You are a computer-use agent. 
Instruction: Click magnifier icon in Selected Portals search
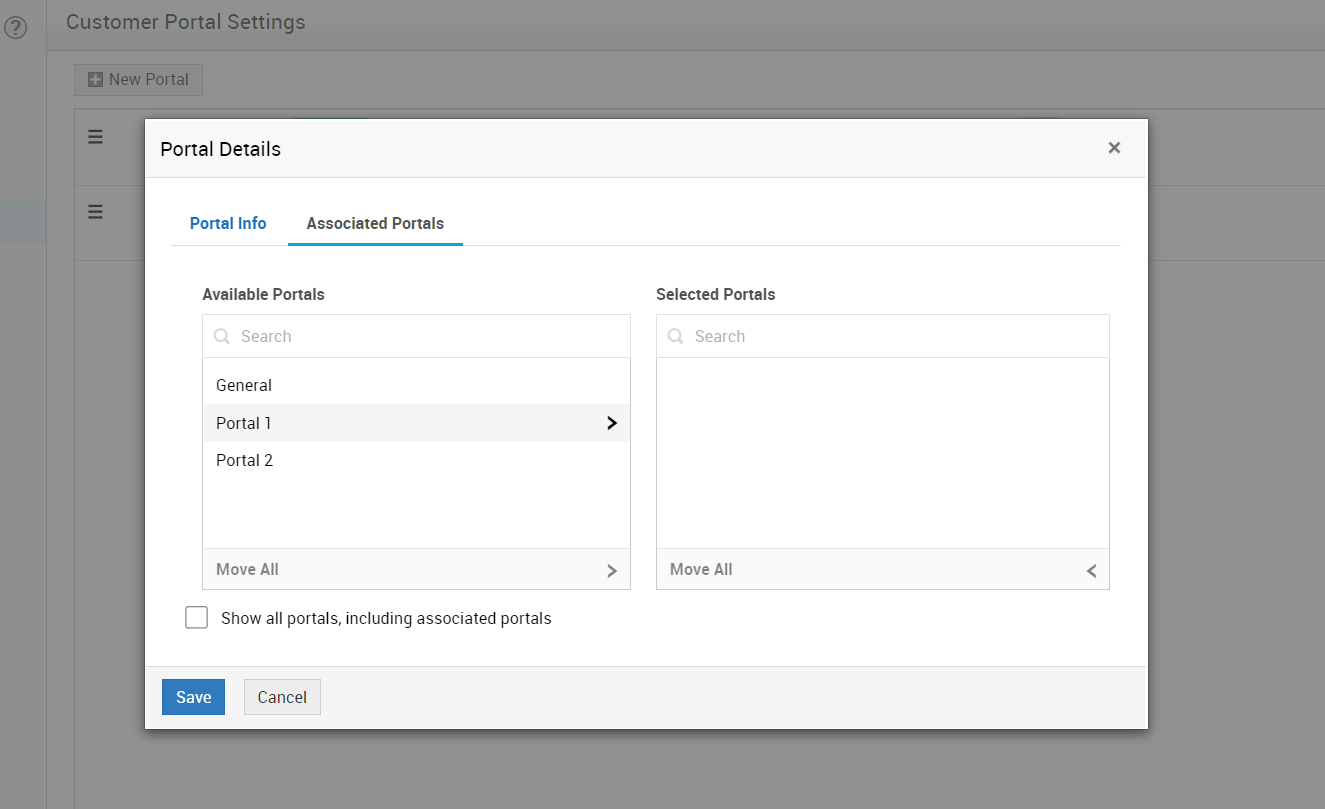click(x=676, y=337)
